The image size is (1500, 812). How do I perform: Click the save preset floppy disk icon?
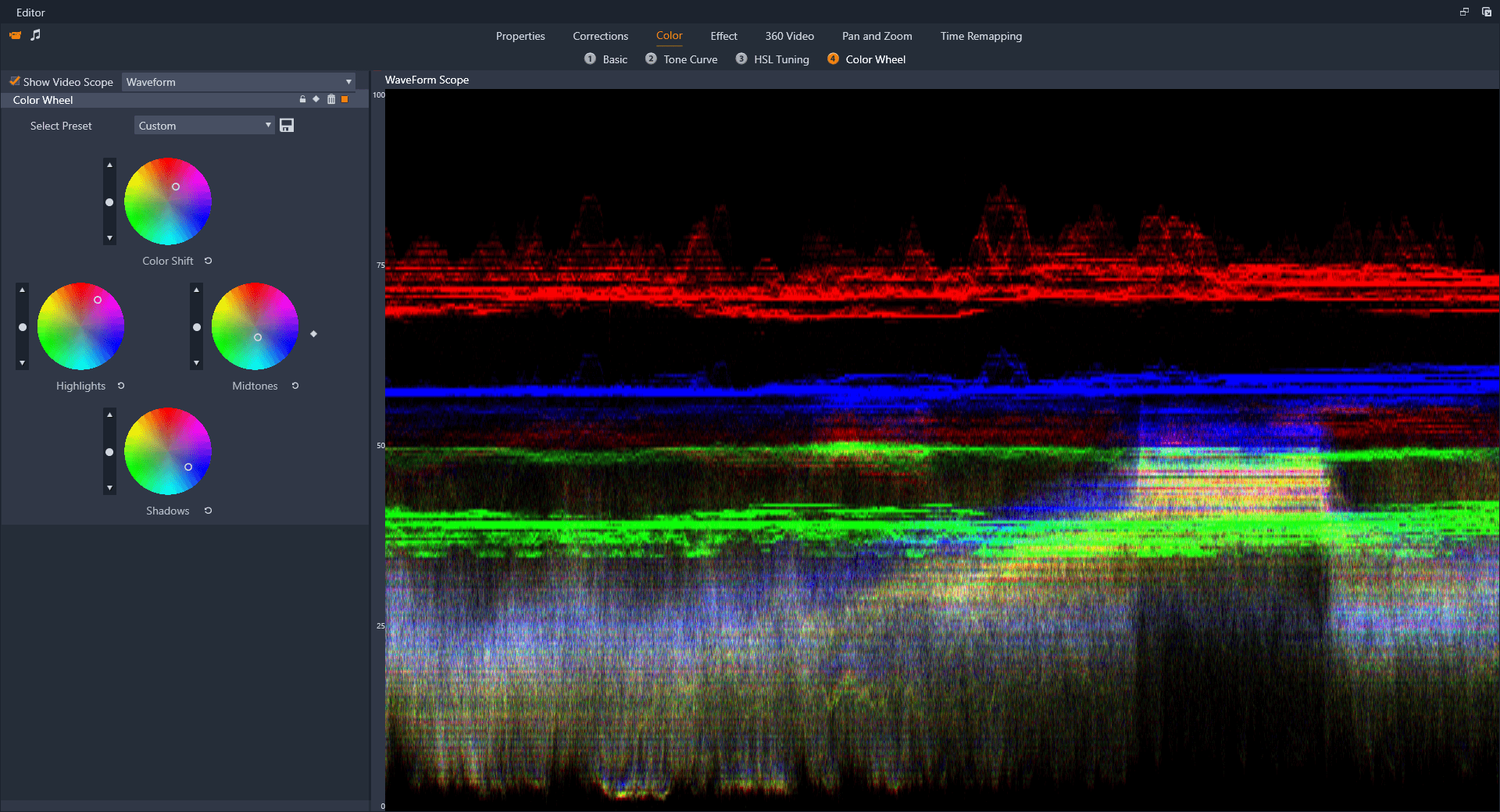click(x=287, y=126)
